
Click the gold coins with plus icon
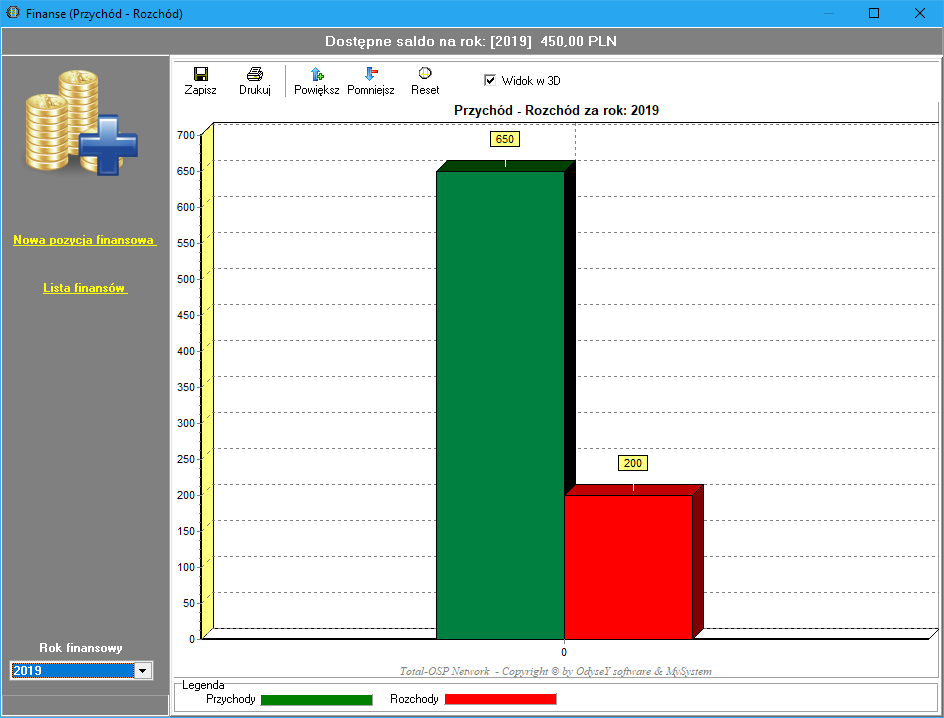[x=81, y=123]
